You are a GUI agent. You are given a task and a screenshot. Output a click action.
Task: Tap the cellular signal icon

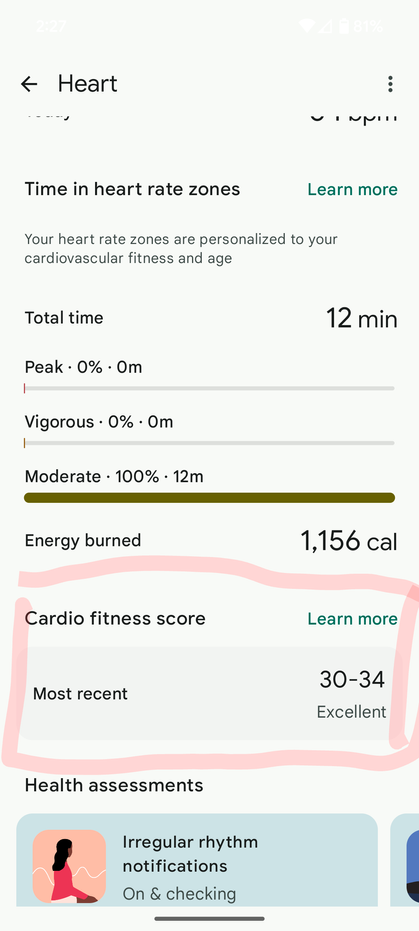326,26
